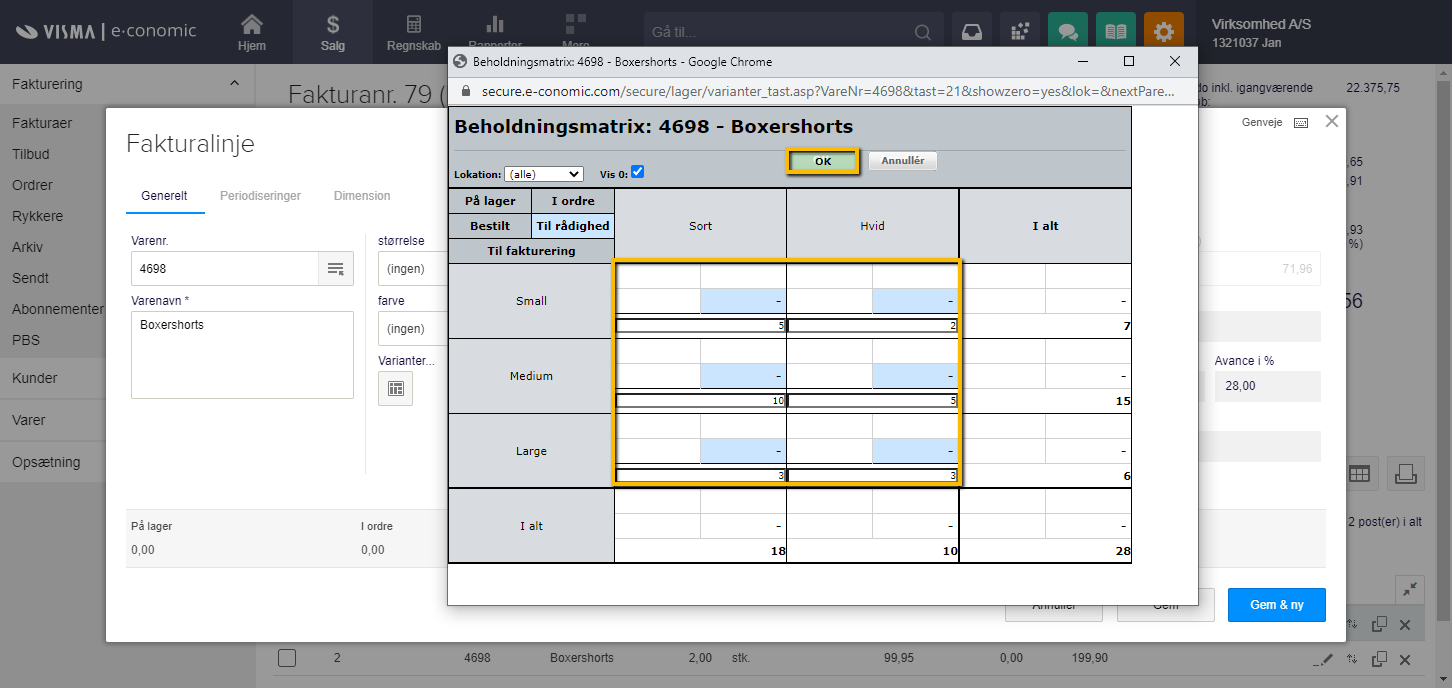Edit invoice line 2 with the pencil icon
Image resolution: width=1452 pixels, height=688 pixels.
pos(1323,658)
